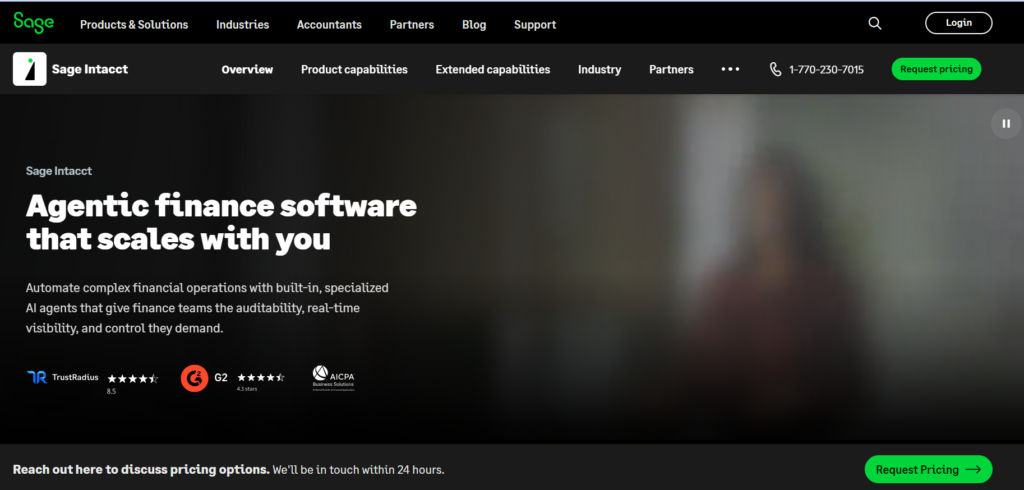Open the Support menu

(535, 24)
